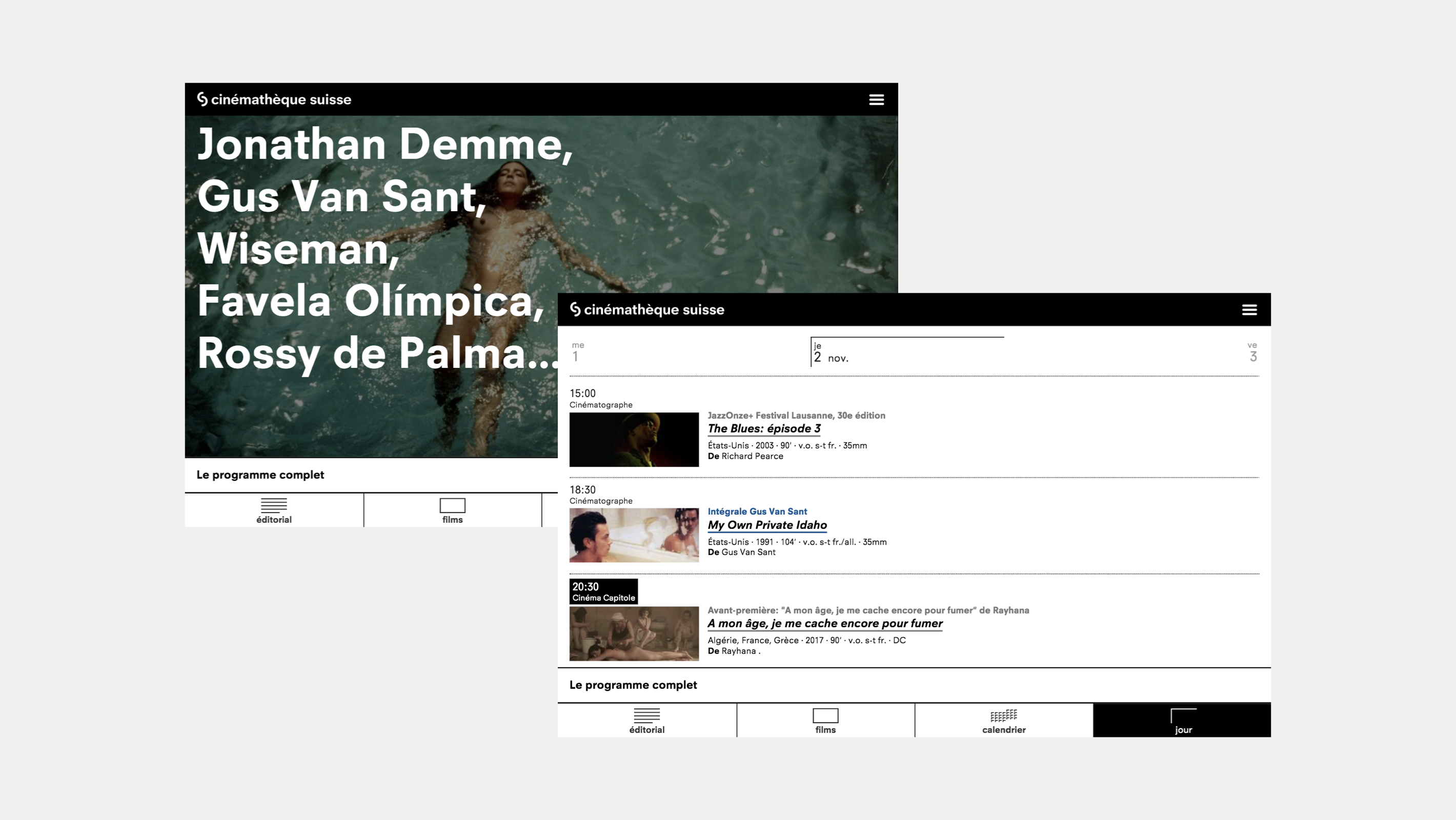Expand Le programme complet in front window
Screen dimensions: 1456x820
click(633, 685)
